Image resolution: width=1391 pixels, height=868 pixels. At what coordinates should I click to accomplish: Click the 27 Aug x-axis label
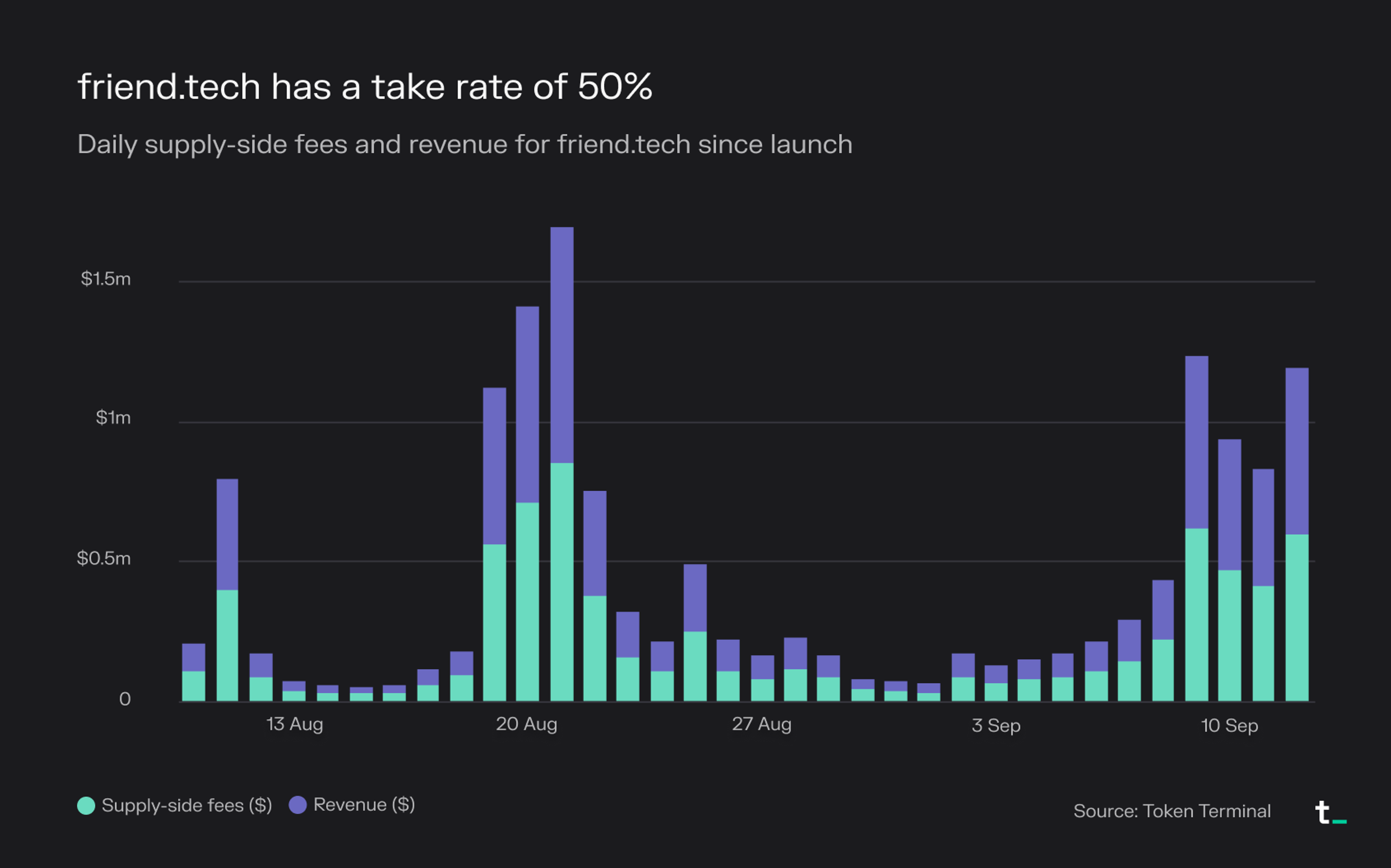[761, 725]
